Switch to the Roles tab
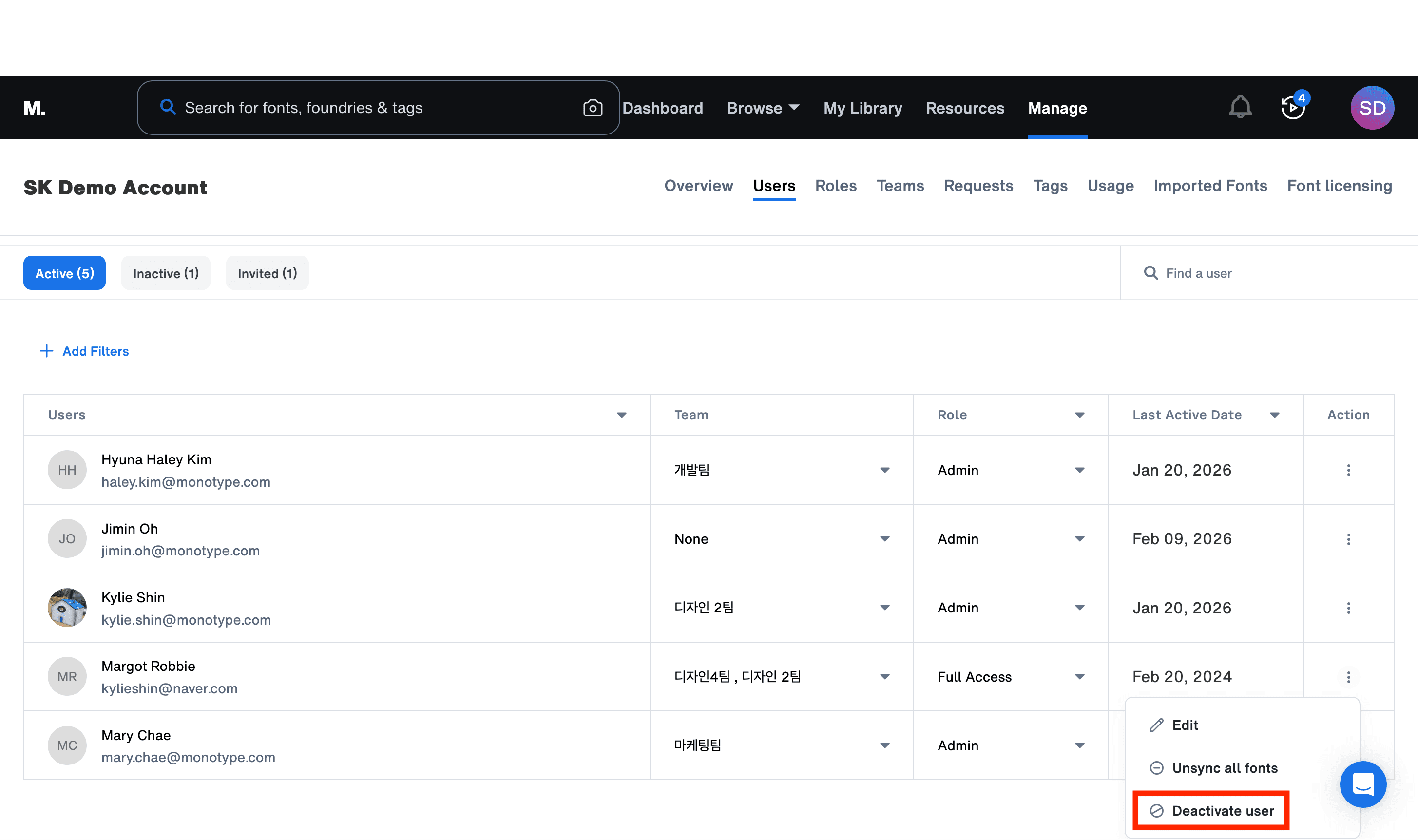Viewport: 1418px width, 840px height. click(x=836, y=186)
